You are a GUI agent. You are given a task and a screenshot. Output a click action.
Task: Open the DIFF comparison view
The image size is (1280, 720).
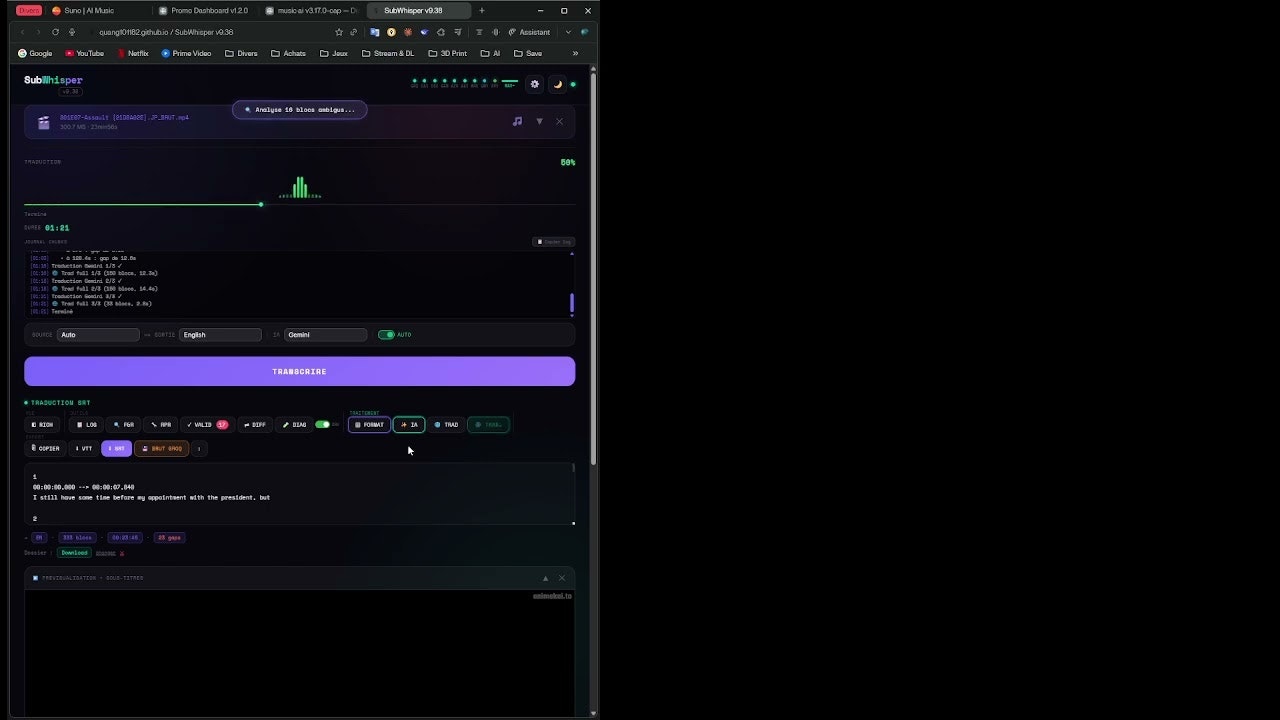point(255,424)
